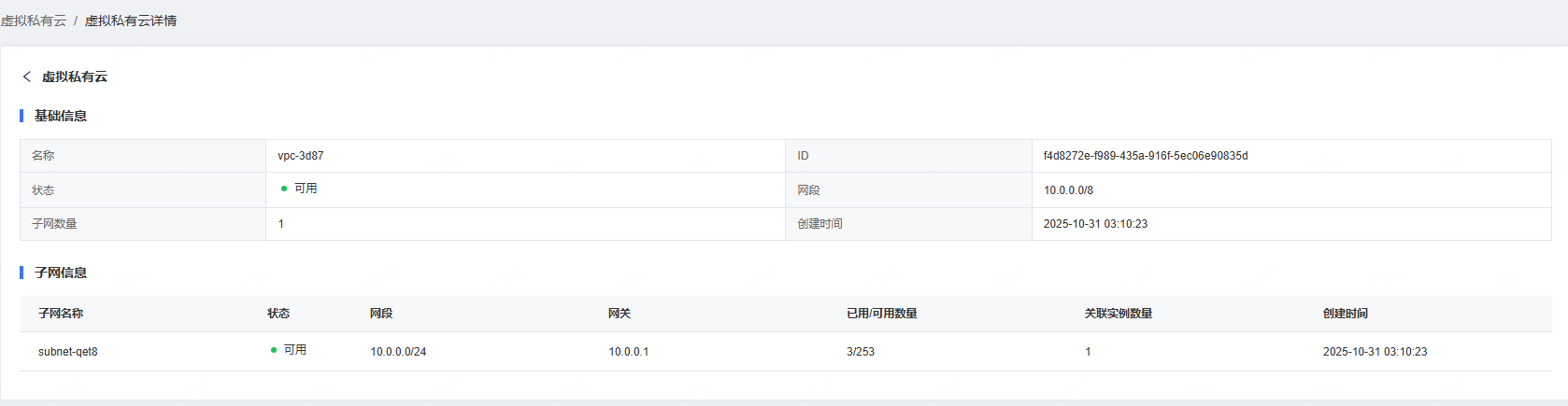This screenshot has height=406, width=1568.
Task: Click the subnet gateway 10.0.0.1
Action: pyautogui.click(x=629, y=352)
